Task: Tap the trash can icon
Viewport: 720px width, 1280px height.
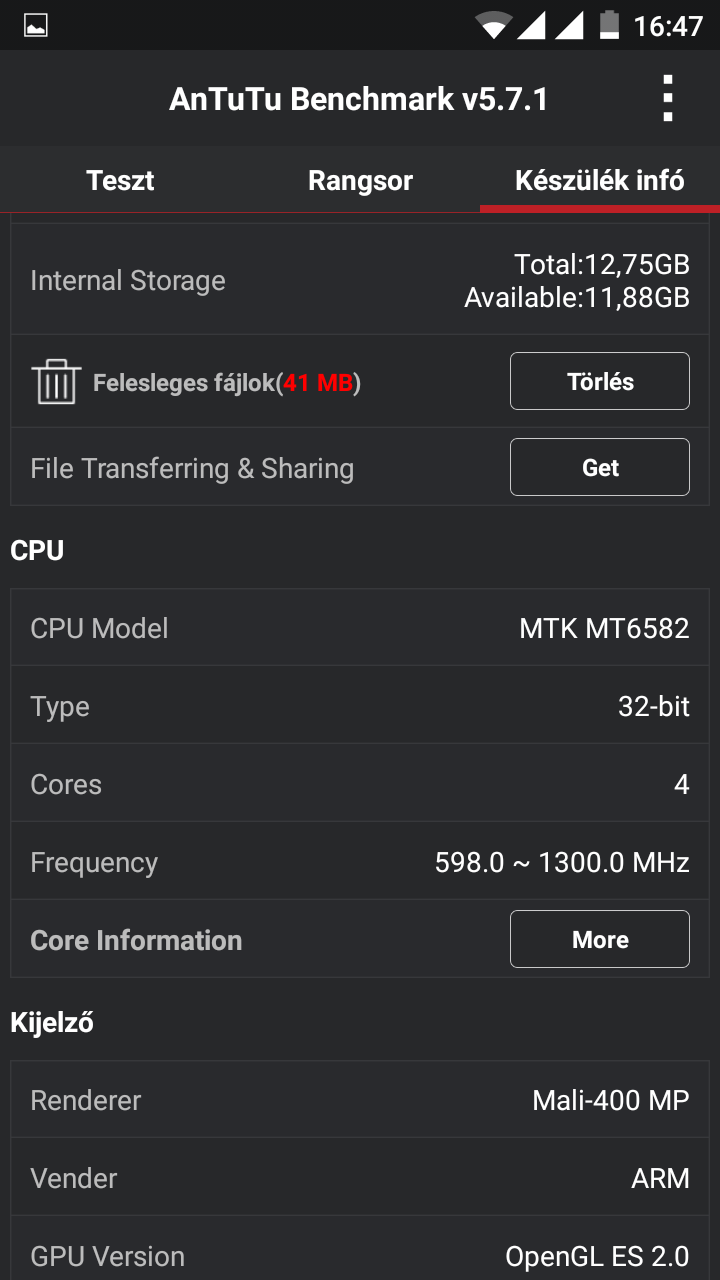Action: [x=56, y=382]
